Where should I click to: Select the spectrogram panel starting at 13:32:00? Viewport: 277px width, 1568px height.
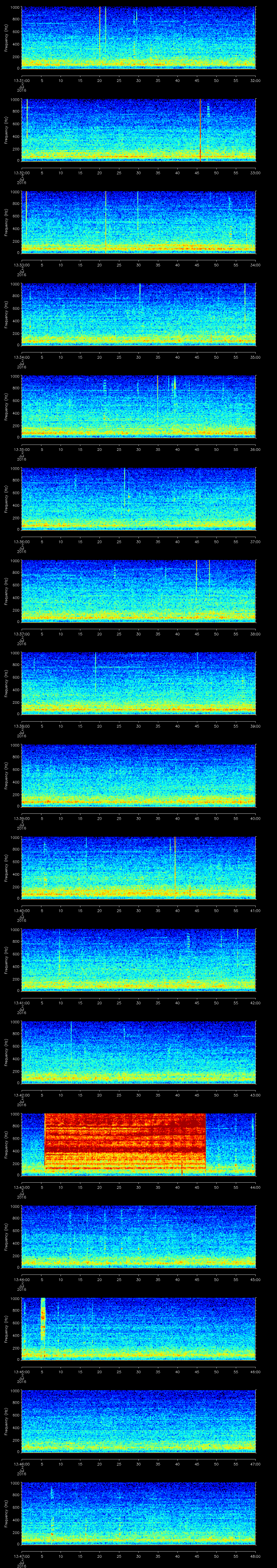pyautogui.click(x=138, y=130)
